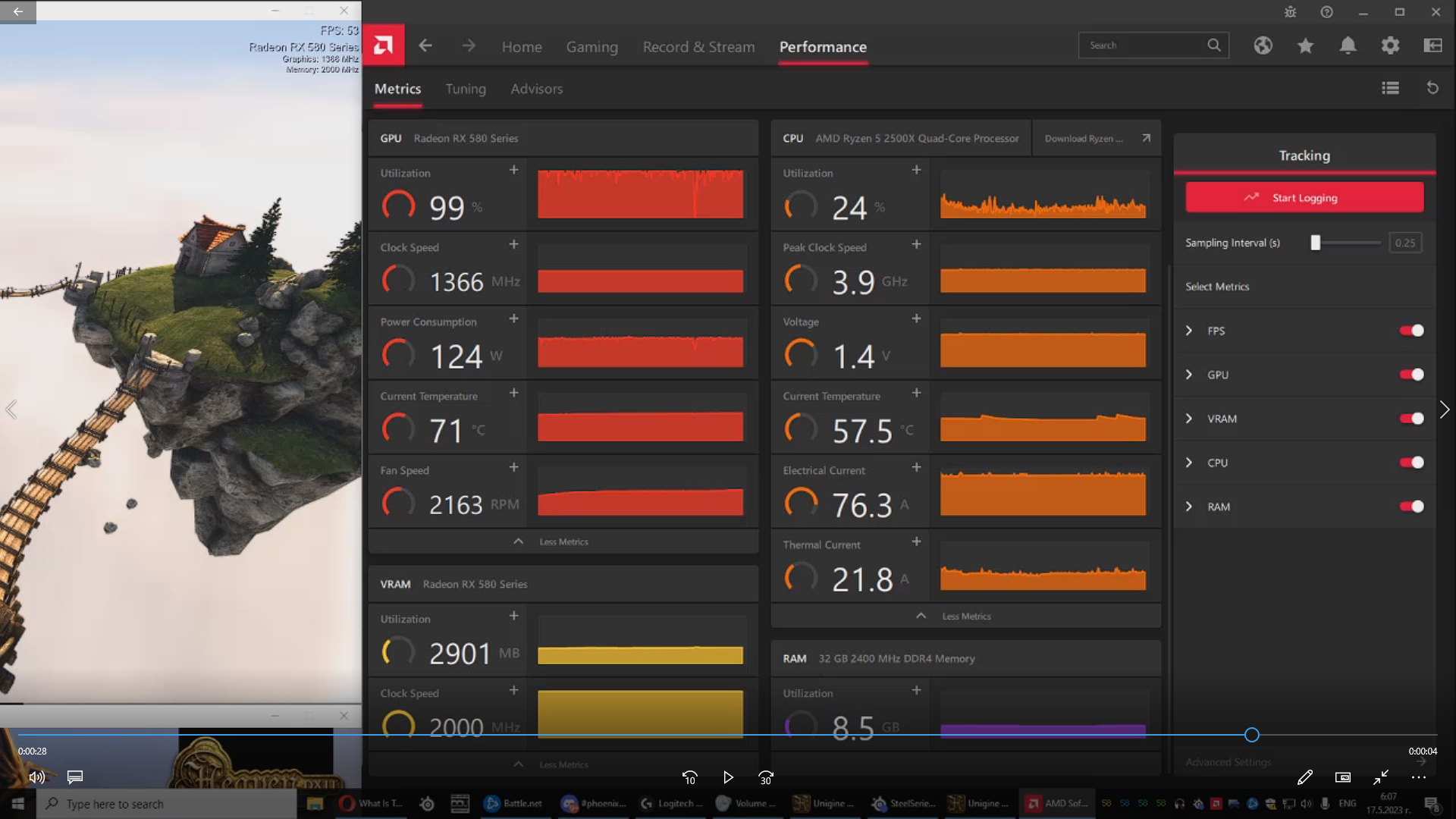This screenshot has height=819, width=1456.
Task: Reset metrics with the refresh icon
Action: [x=1432, y=88]
